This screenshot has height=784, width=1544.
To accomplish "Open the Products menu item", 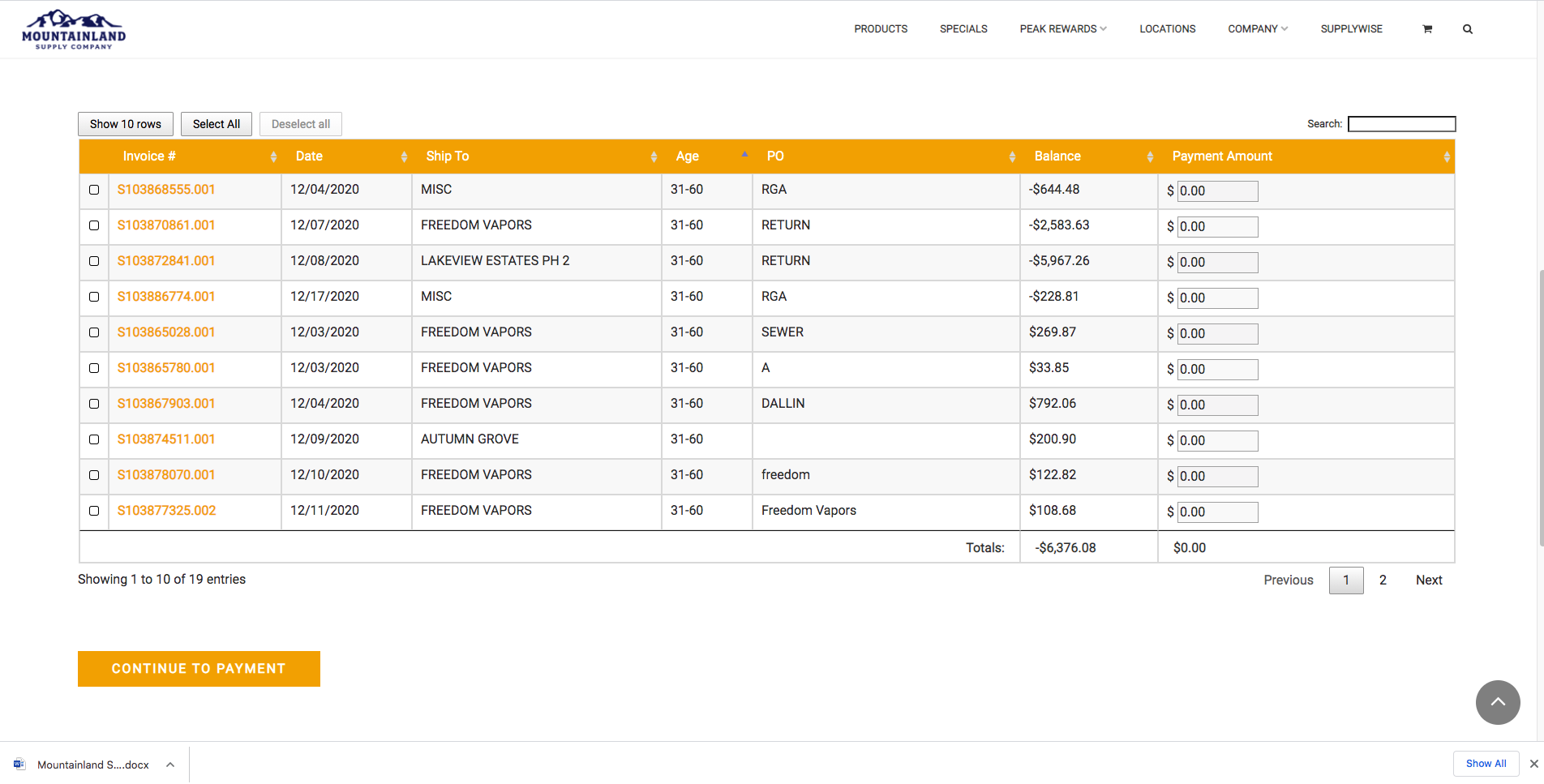I will coord(880,29).
